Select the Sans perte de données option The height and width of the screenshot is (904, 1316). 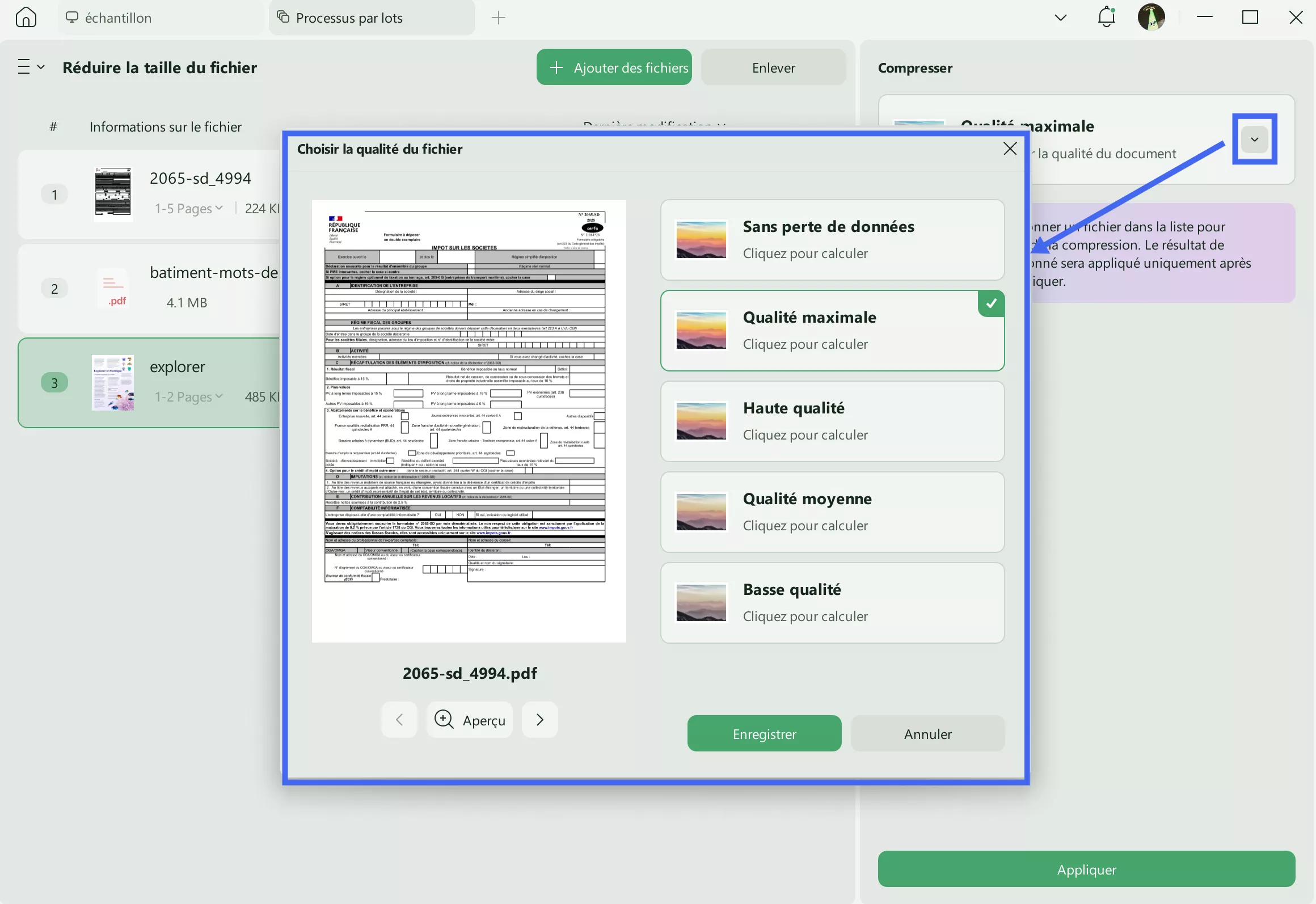click(x=832, y=240)
